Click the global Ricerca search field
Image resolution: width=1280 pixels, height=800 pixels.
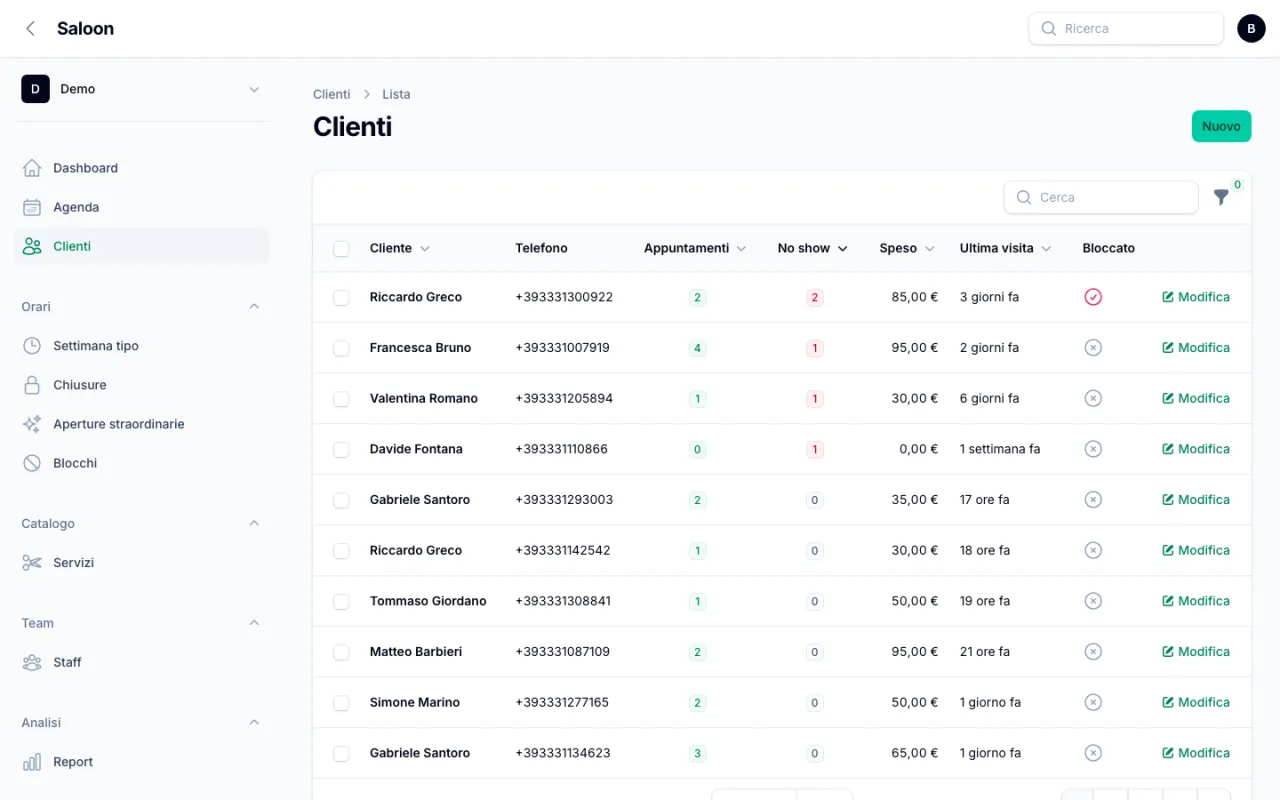click(1126, 29)
